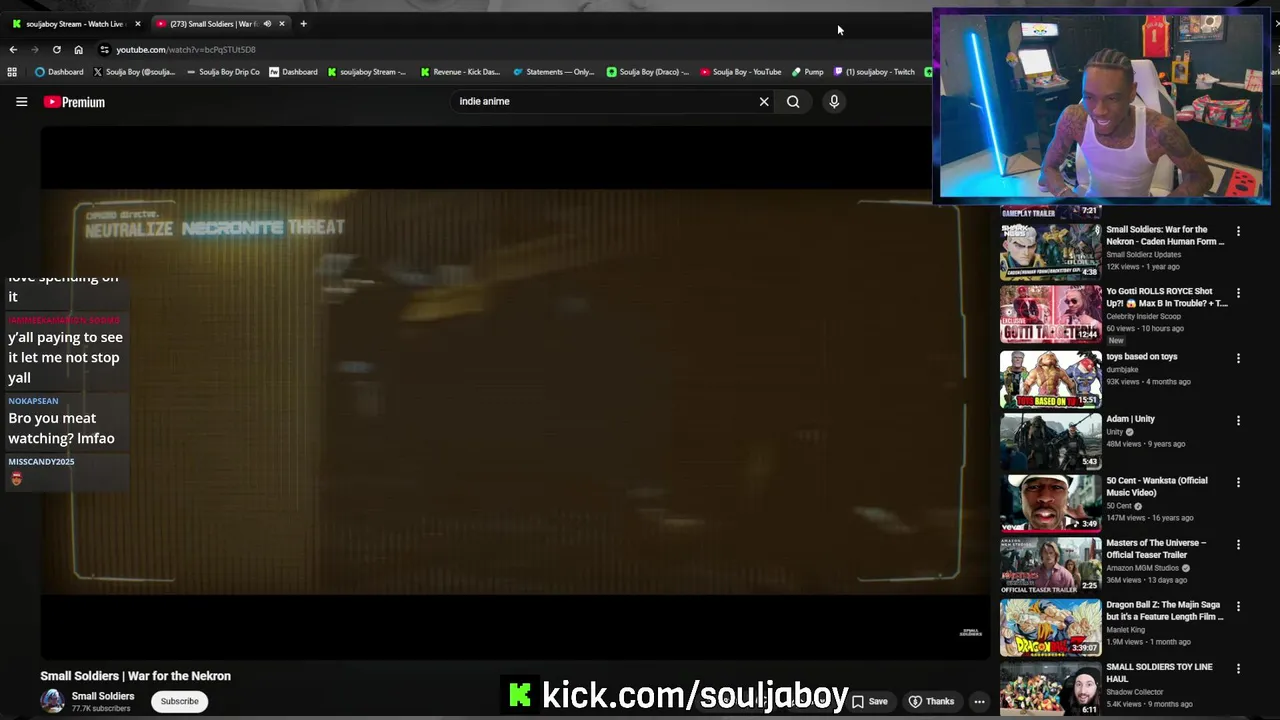Open Small Soldiers channel avatar

click(x=52, y=701)
